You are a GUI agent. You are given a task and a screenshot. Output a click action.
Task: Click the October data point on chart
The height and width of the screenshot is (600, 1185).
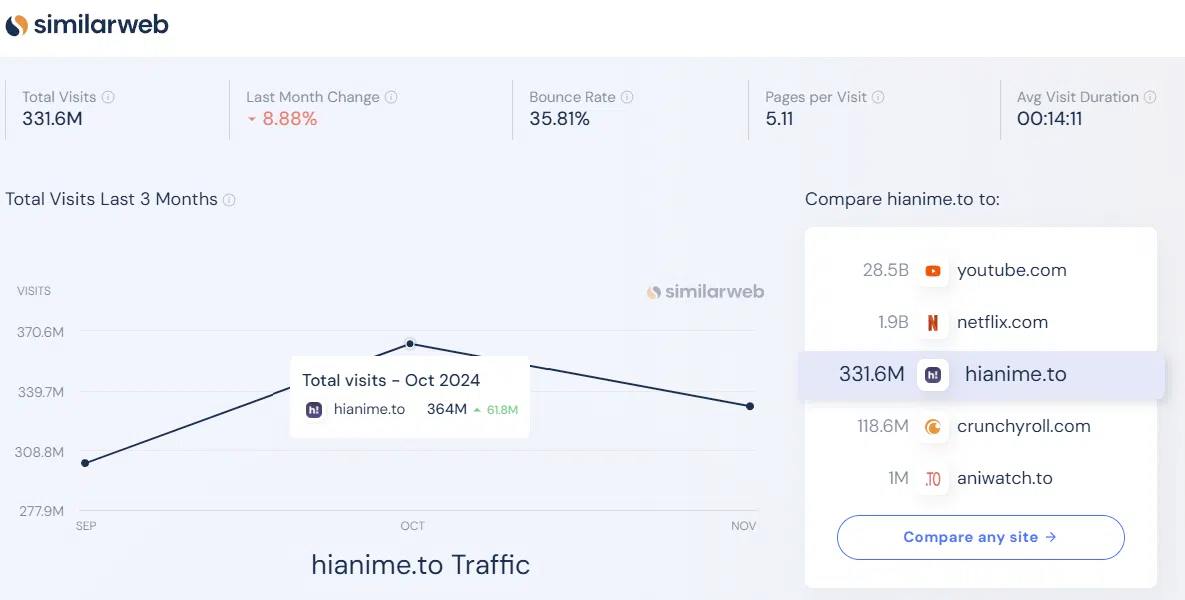pos(410,344)
